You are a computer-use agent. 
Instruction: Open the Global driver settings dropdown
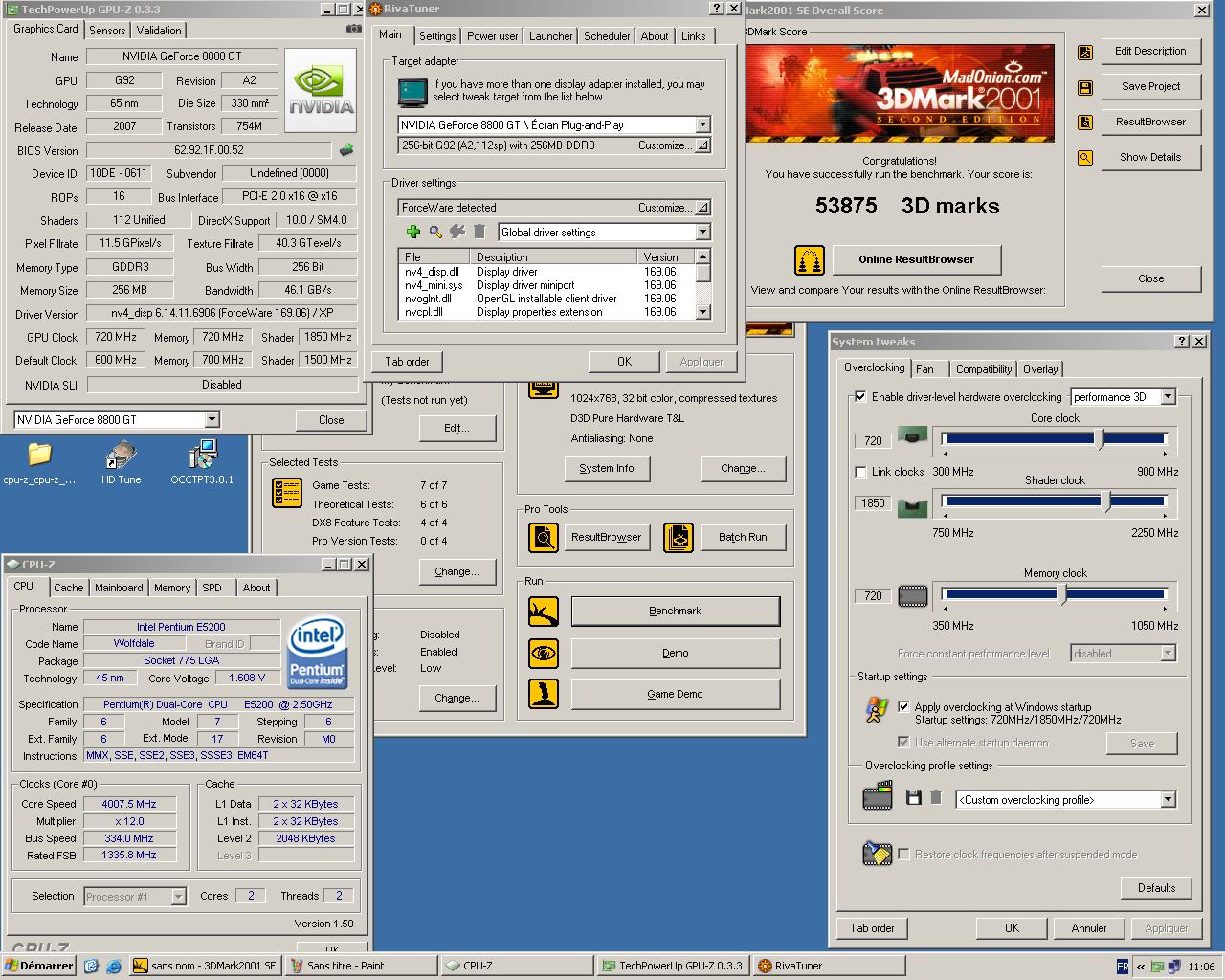[702, 232]
